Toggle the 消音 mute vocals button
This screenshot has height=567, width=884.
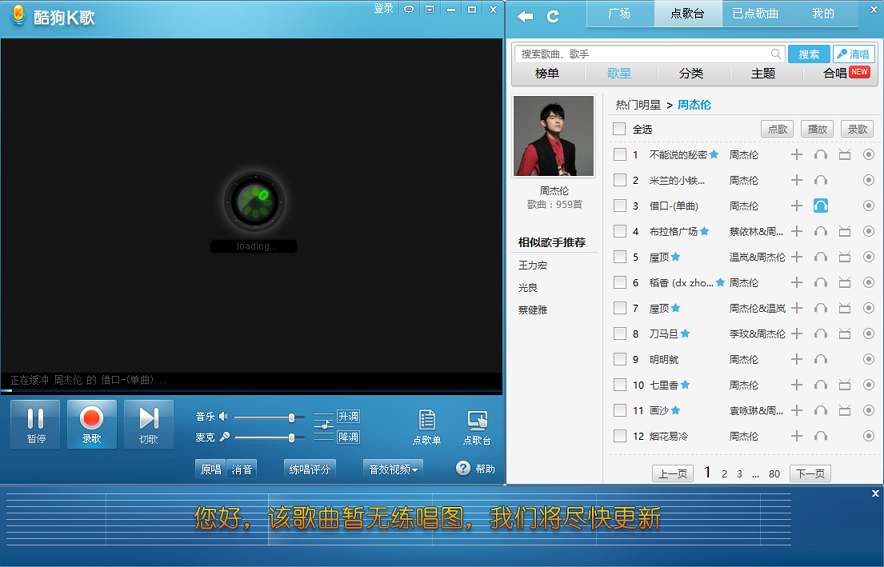tap(242, 469)
